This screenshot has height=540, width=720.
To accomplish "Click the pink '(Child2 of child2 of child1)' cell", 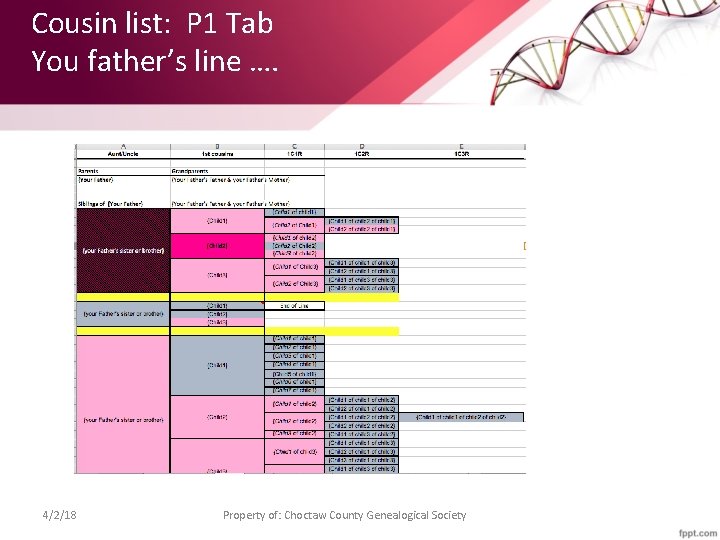I will pos(362,229).
